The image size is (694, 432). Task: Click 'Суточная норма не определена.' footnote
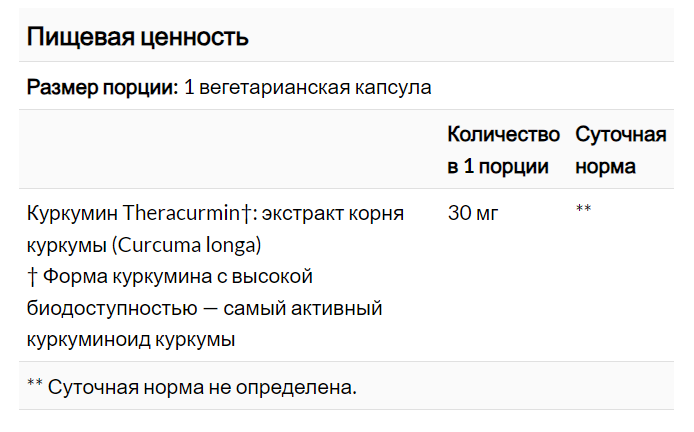pyautogui.click(x=202, y=387)
